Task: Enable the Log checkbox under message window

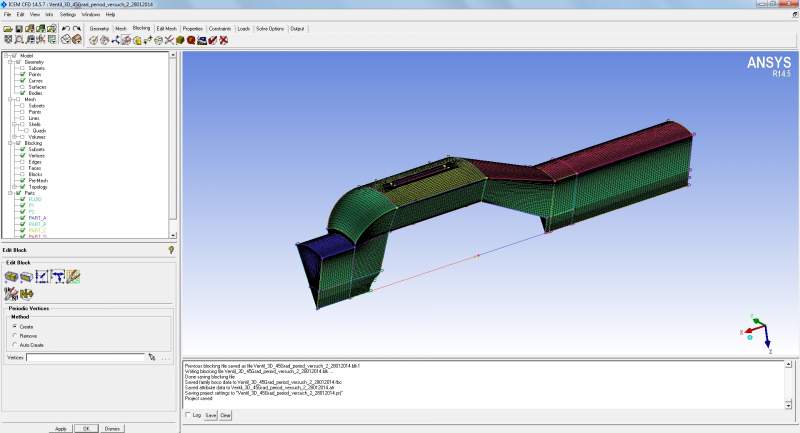Action: point(188,415)
